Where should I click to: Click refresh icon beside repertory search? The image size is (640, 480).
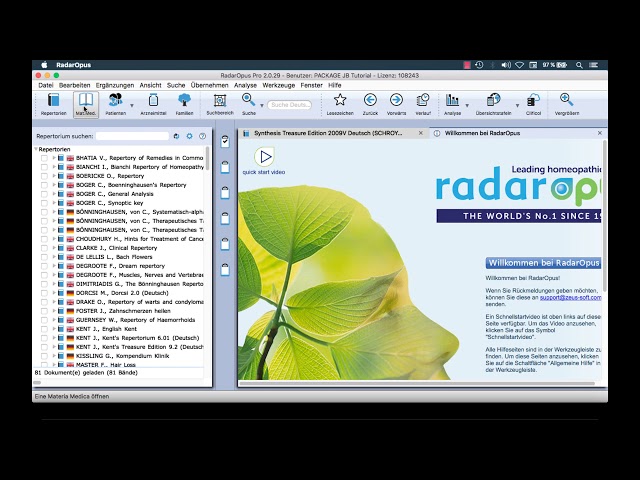point(176,136)
